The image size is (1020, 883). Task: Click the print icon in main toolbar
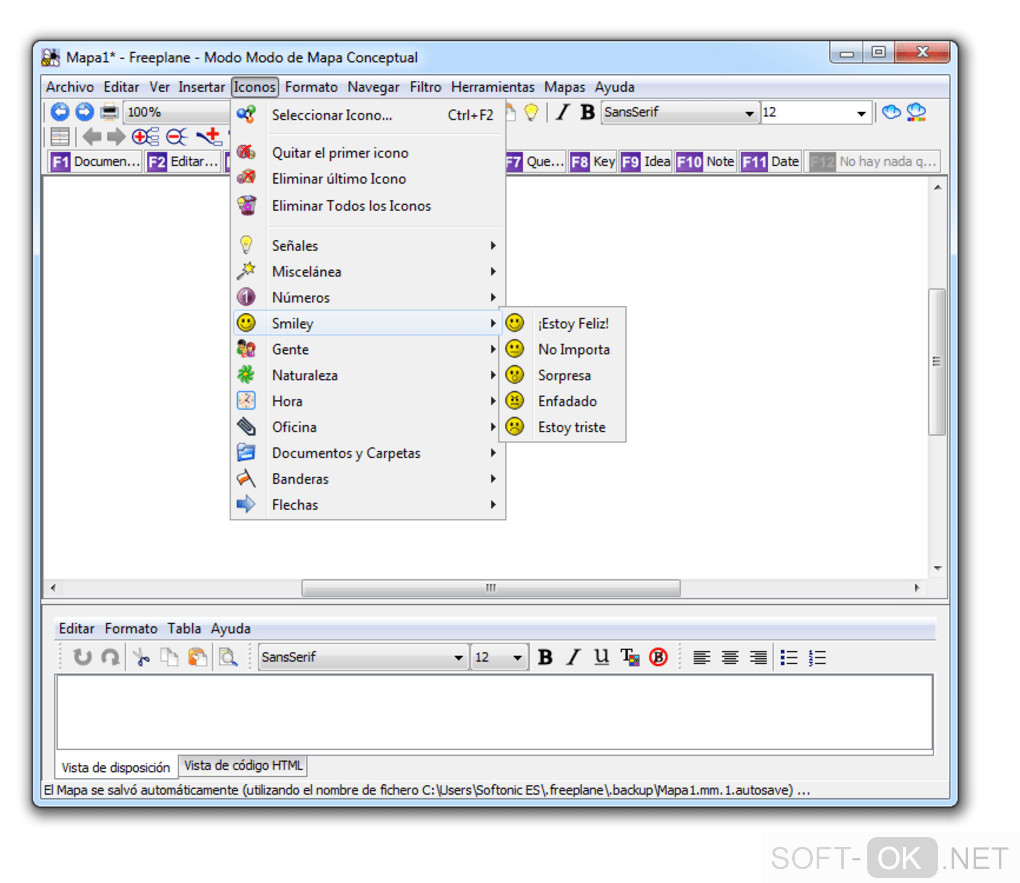tap(109, 112)
